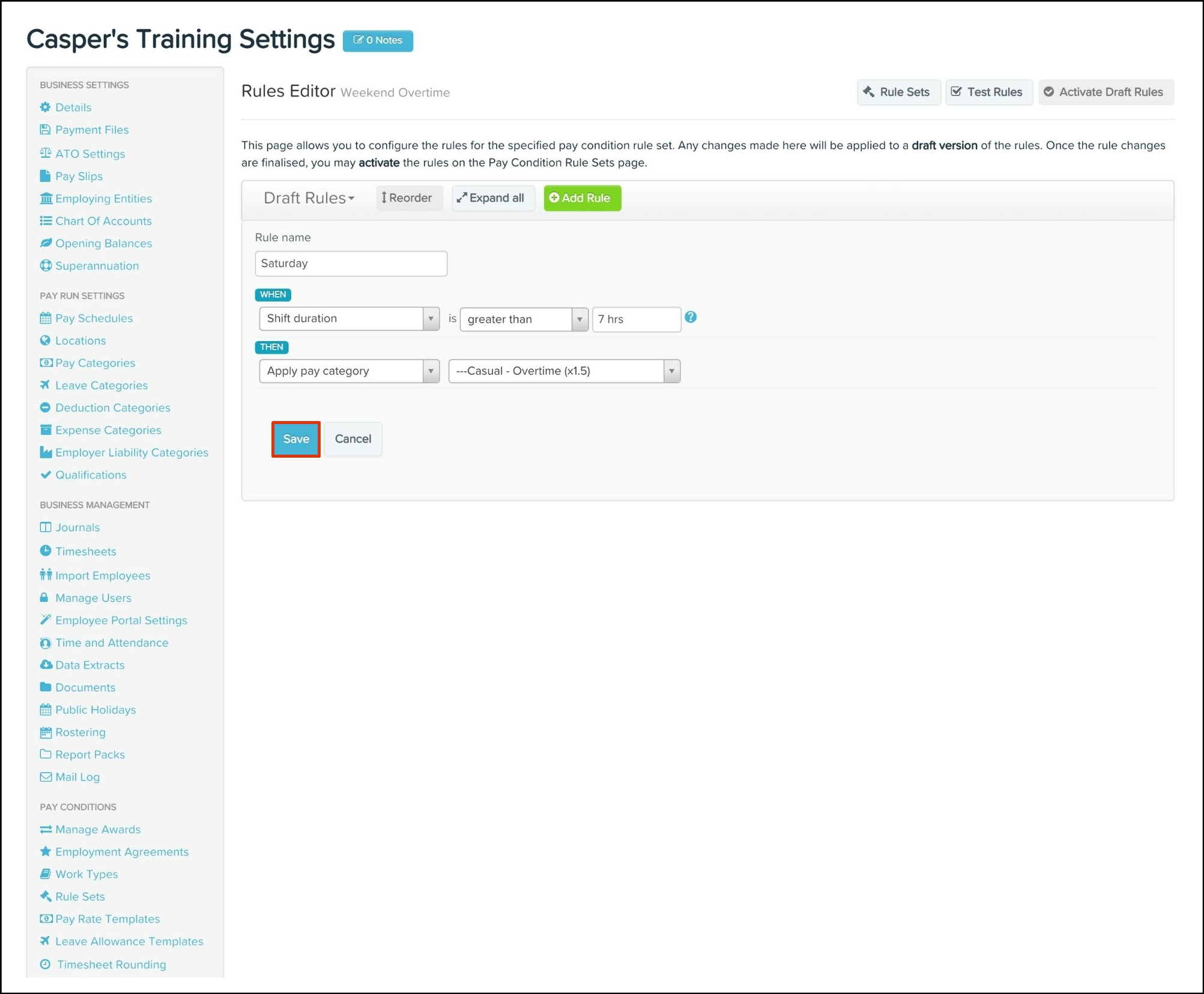The height and width of the screenshot is (994, 1204).
Task: Click the Manage Users lock icon
Action: point(44,598)
